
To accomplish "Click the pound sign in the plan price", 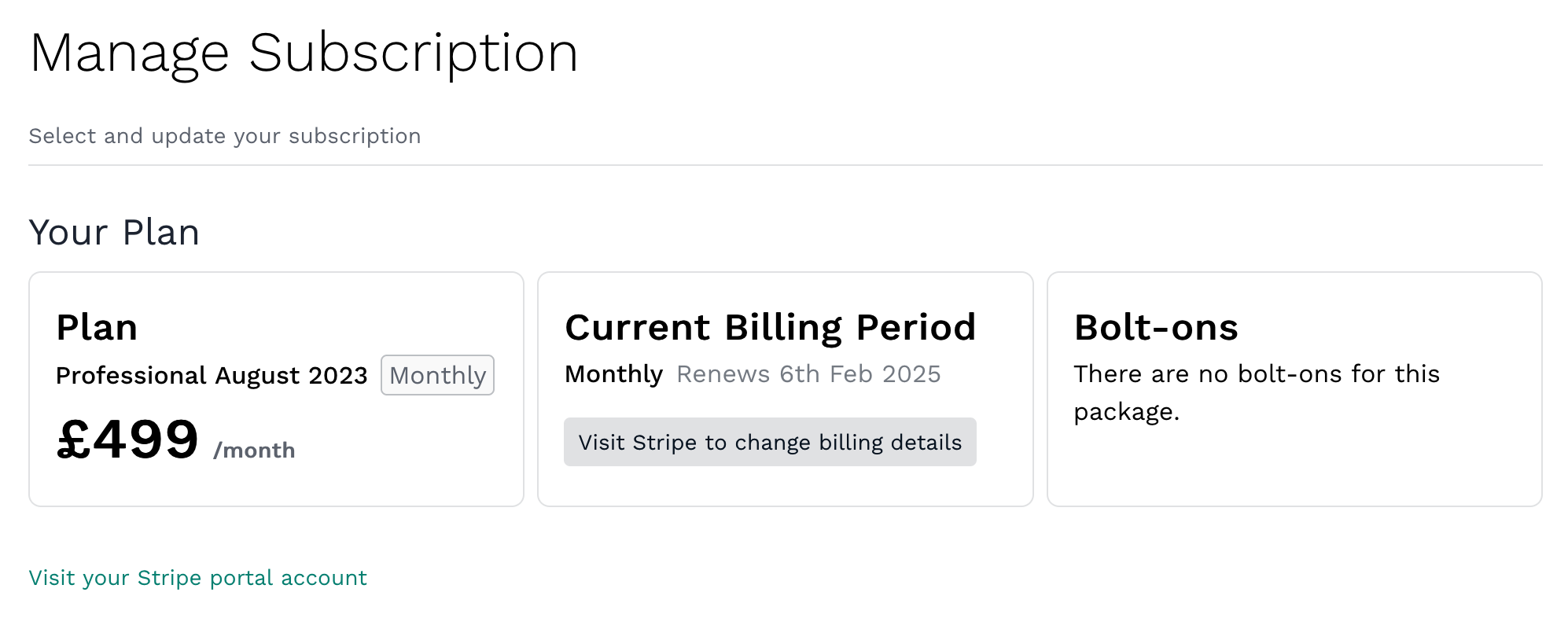I will click(x=73, y=440).
